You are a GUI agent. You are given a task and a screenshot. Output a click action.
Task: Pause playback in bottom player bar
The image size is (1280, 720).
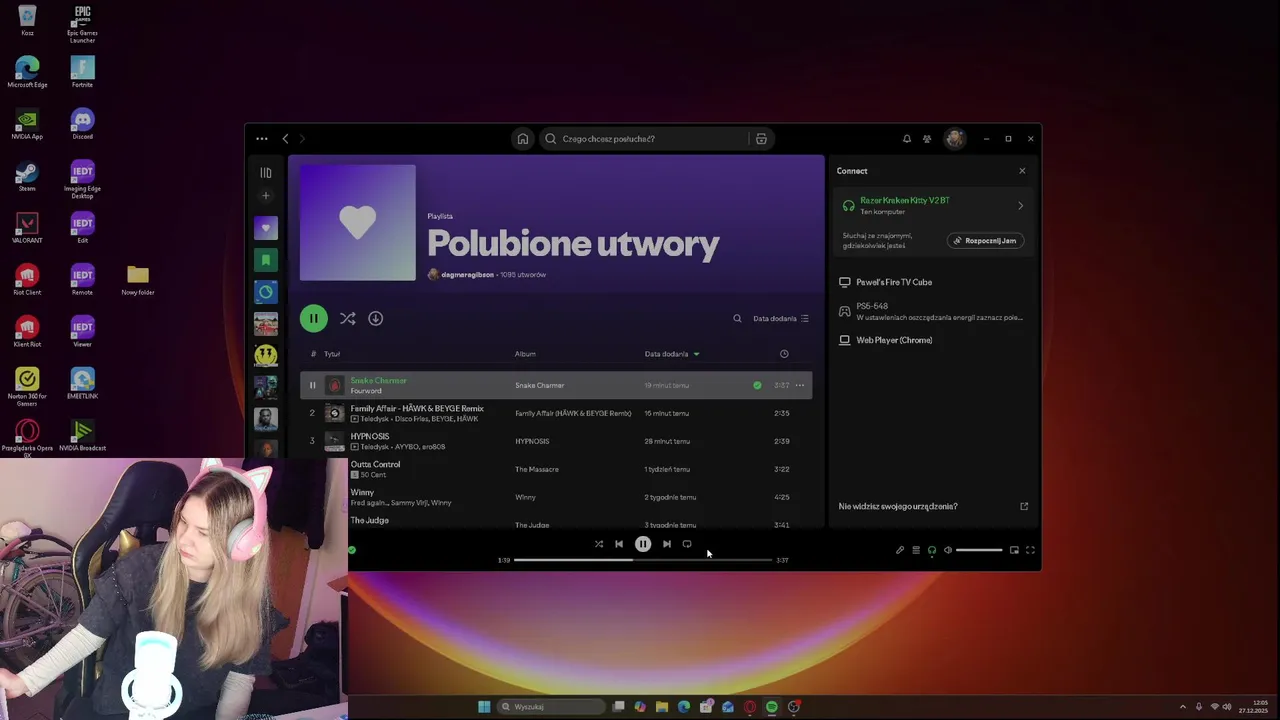point(643,544)
